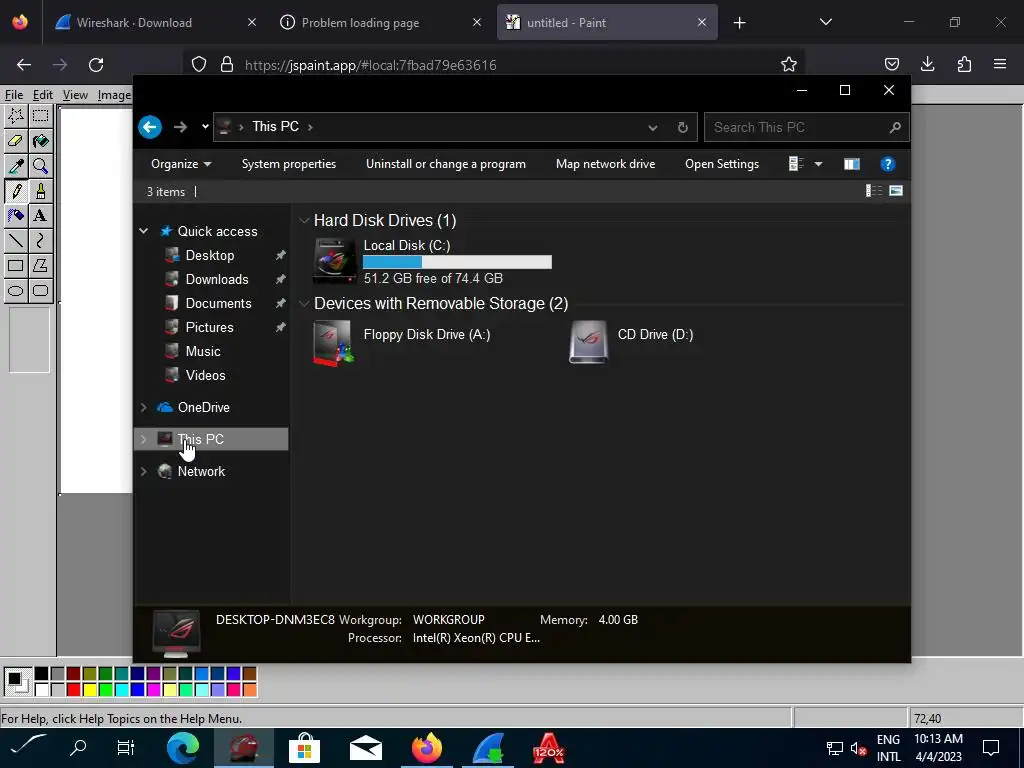Open the Mail app from taskbar

[x=366, y=748]
